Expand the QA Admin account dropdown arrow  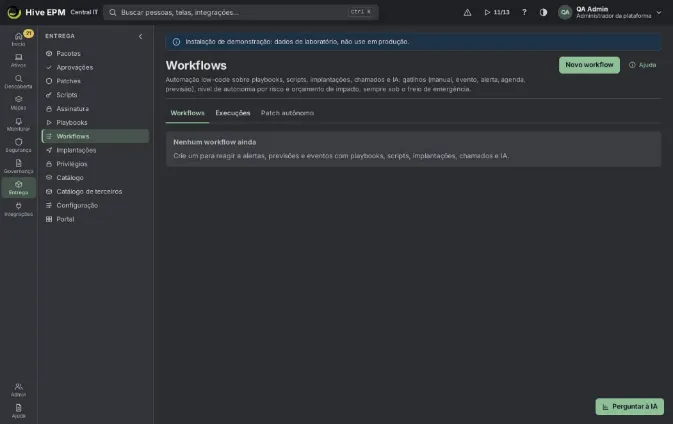click(659, 12)
